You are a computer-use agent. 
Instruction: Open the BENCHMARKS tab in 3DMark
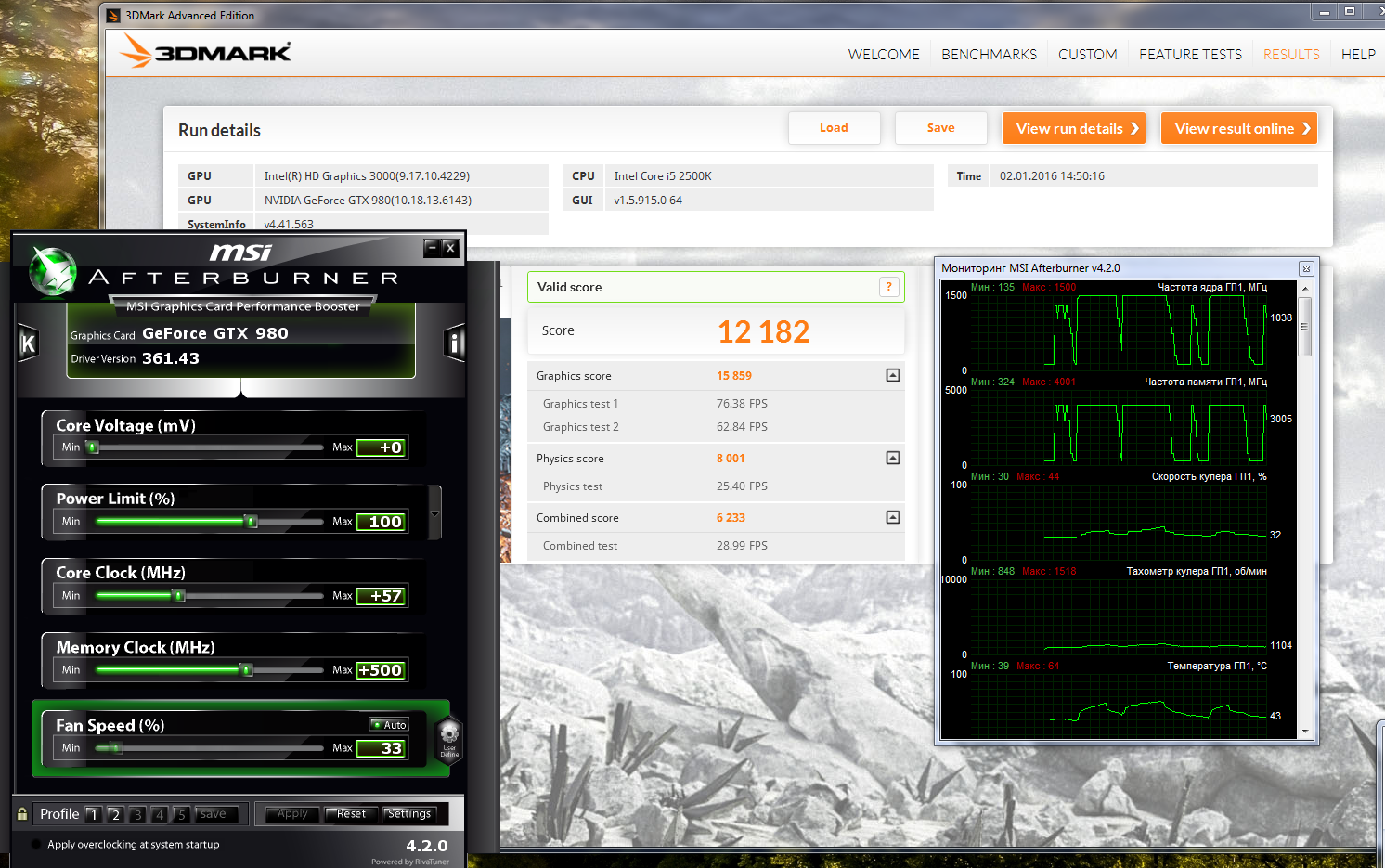(989, 55)
